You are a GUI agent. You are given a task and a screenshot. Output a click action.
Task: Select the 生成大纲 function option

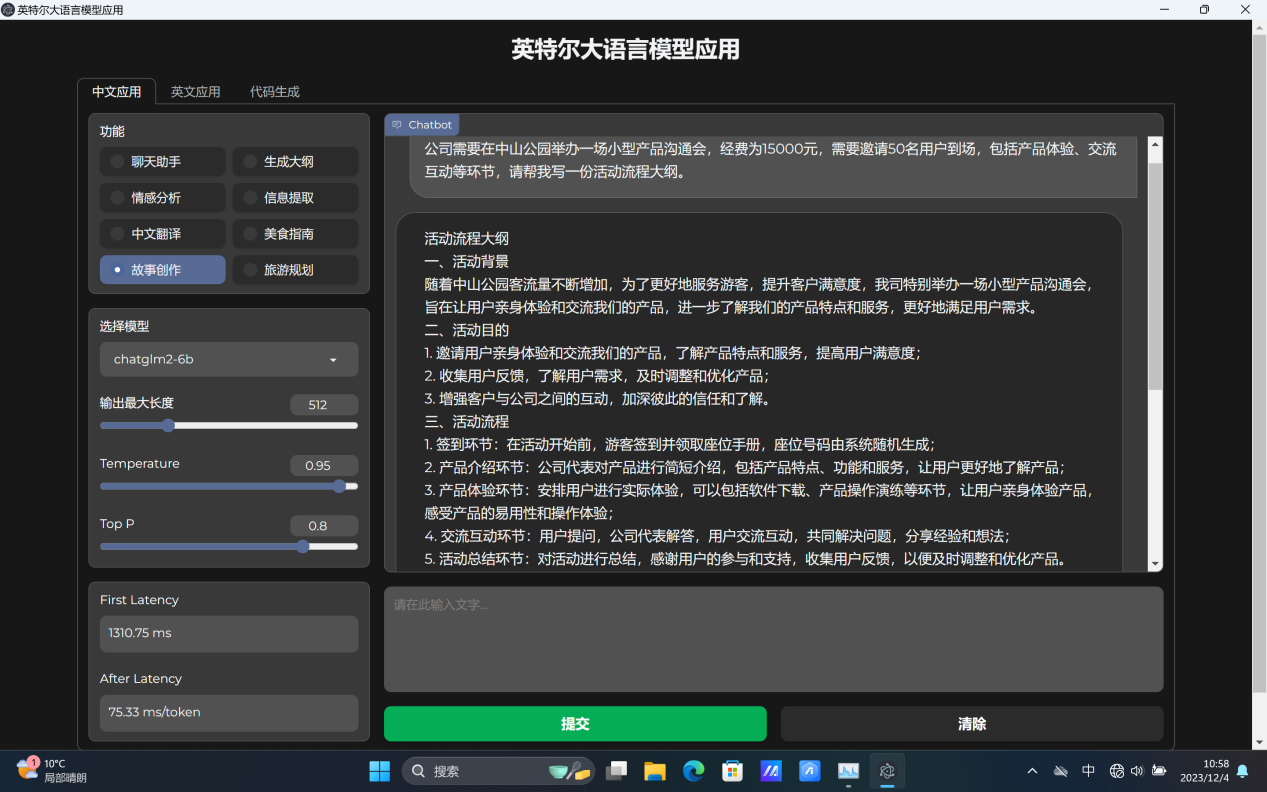[x=295, y=162]
